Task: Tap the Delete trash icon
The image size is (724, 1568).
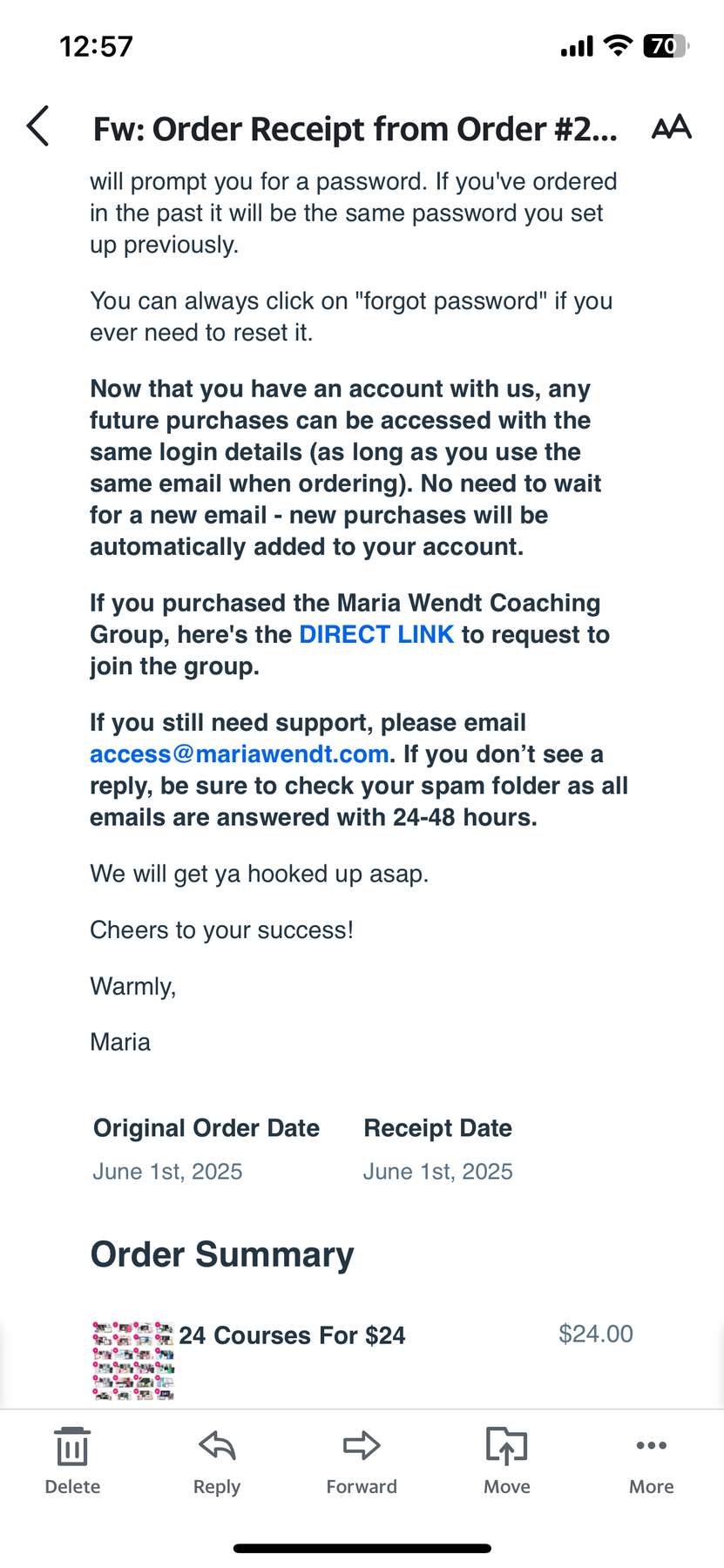Action: (72, 1447)
